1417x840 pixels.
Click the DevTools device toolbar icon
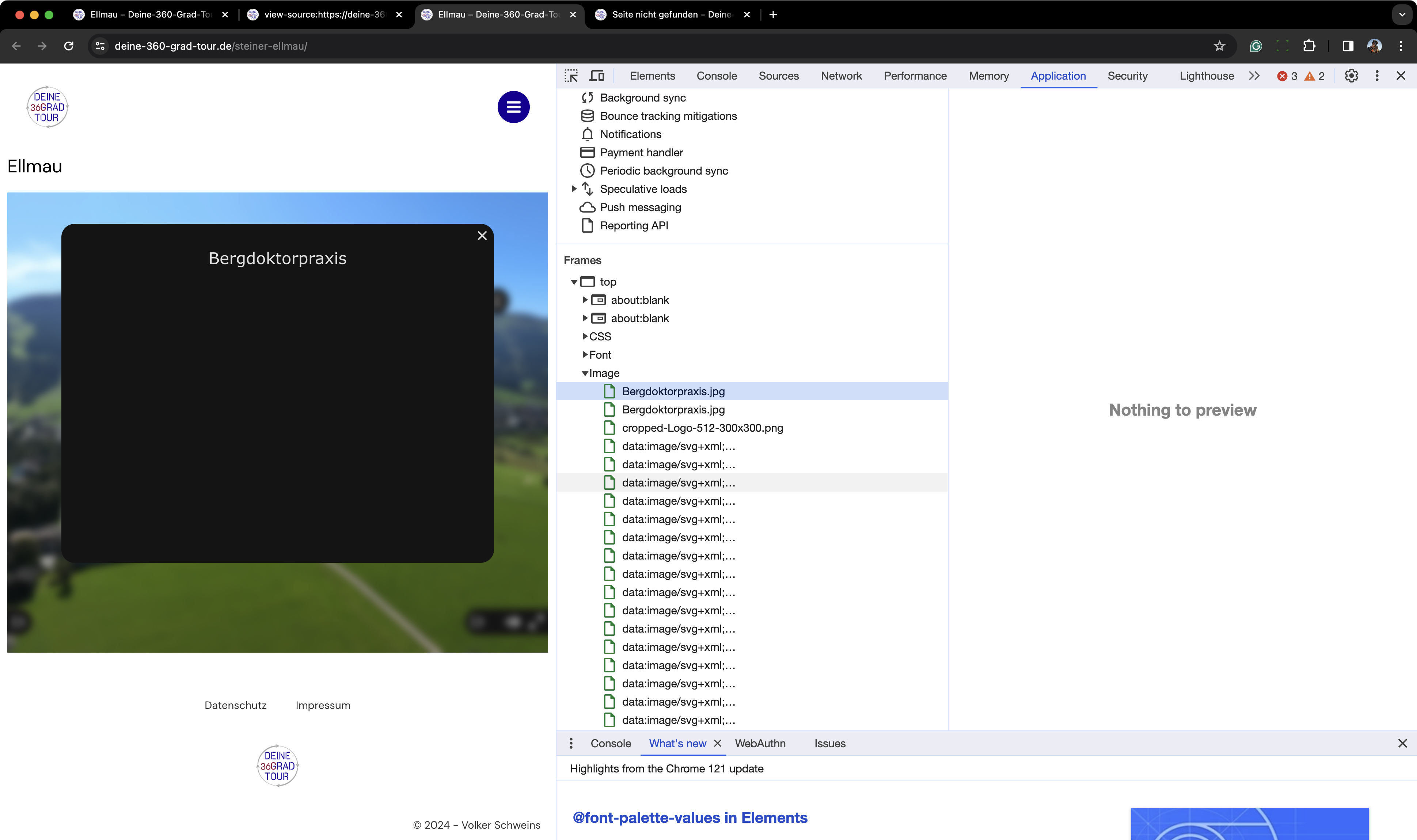pos(597,76)
